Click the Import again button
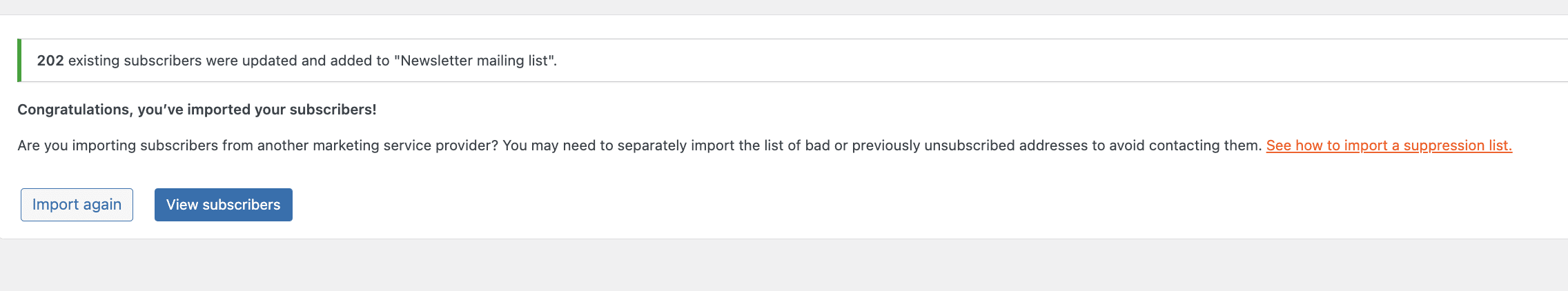1568x291 pixels. (77, 205)
